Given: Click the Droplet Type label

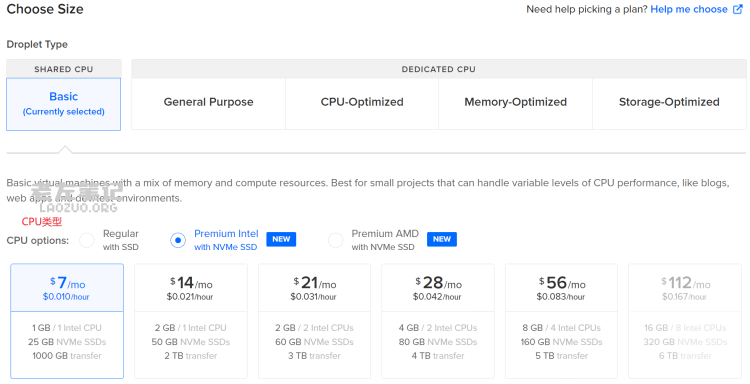Looking at the screenshot, I should tap(37, 44).
